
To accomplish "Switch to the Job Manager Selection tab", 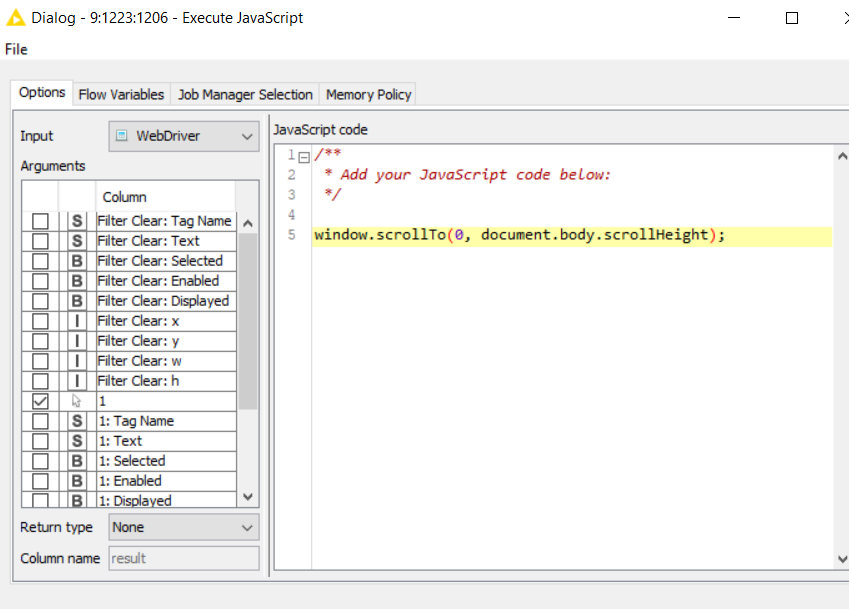I will [x=245, y=94].
